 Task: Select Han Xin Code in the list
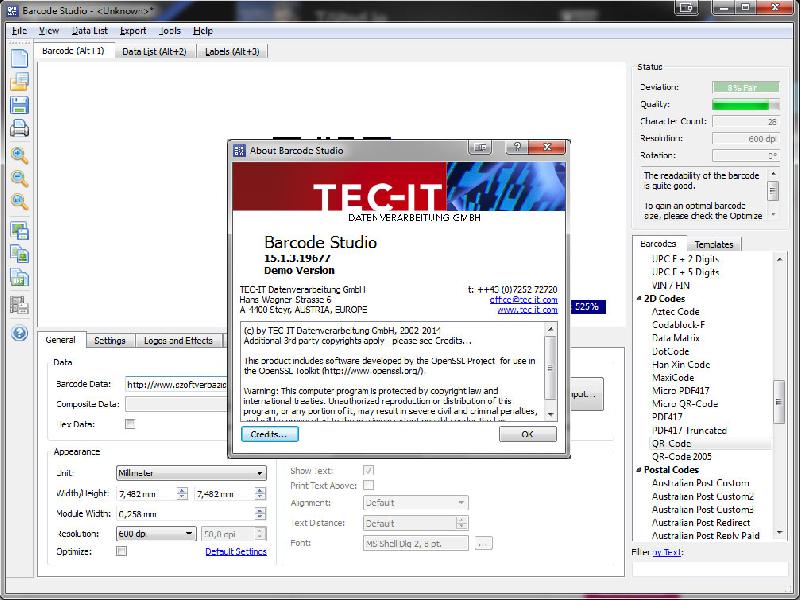coord(681,364)
